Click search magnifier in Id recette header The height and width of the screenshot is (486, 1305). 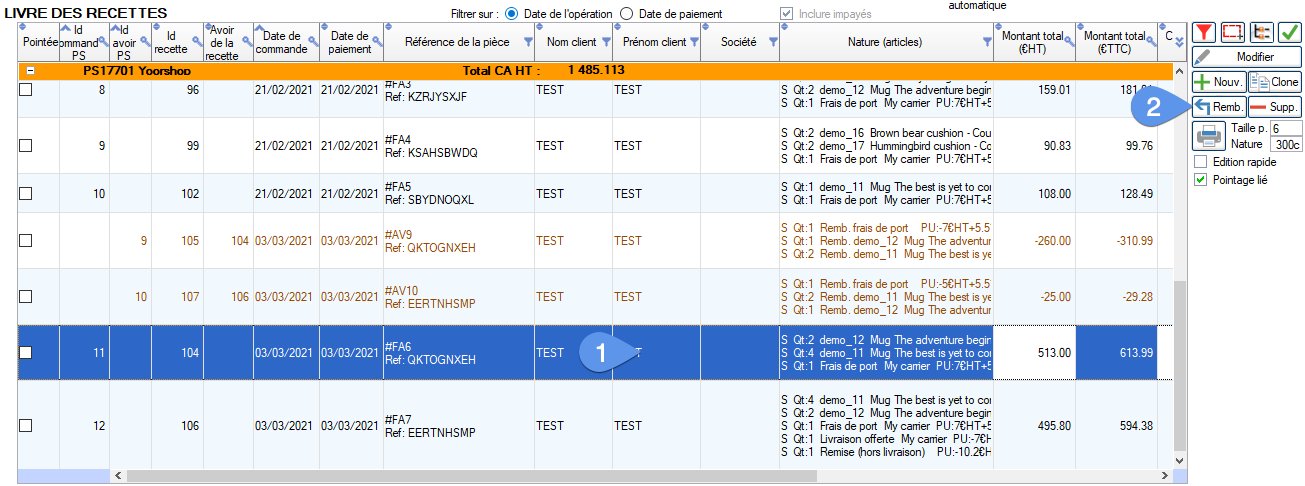(196, 42)
